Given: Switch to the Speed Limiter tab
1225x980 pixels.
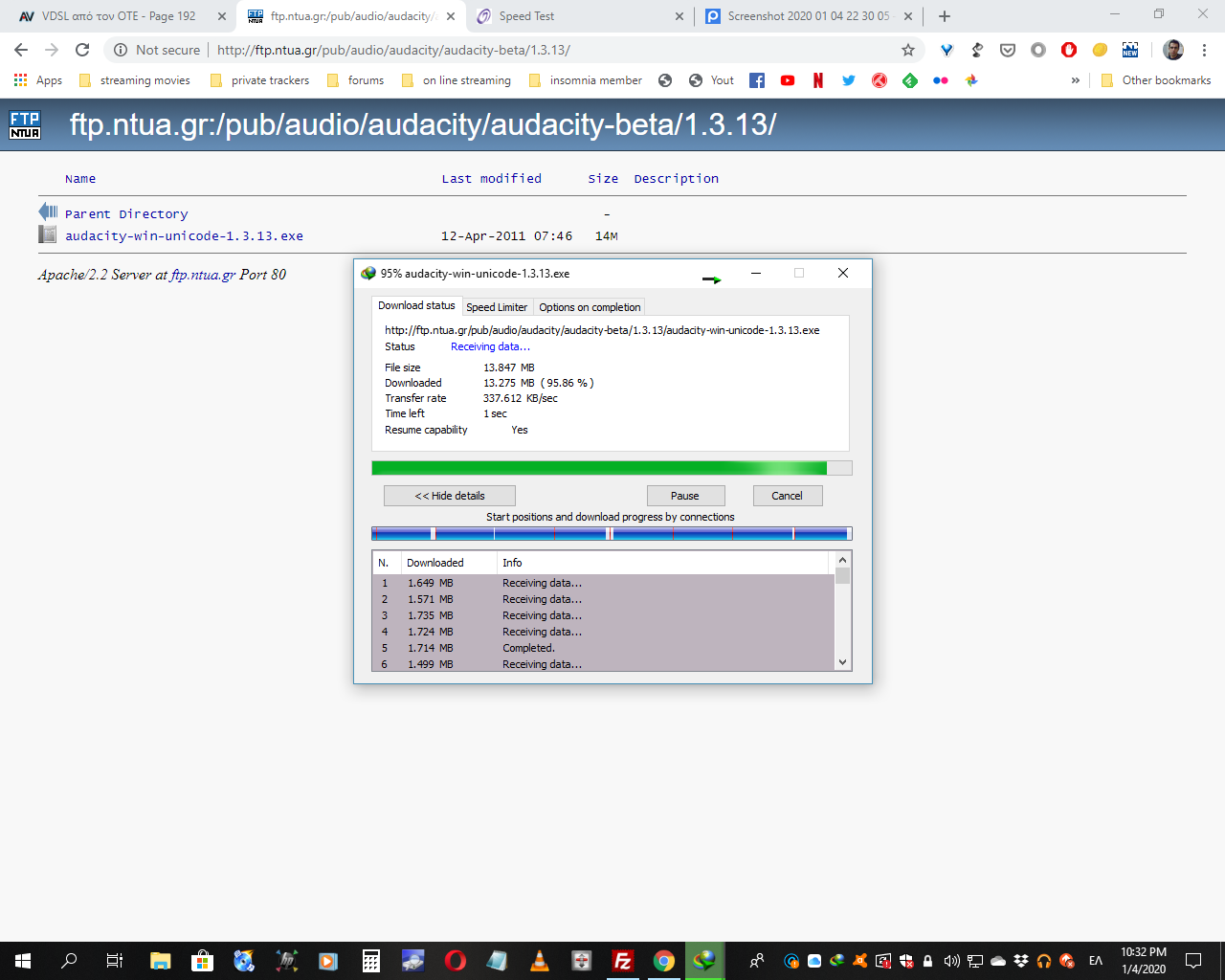Looking at the screenshot, I should pyautogui.click(x=497, y=307).
